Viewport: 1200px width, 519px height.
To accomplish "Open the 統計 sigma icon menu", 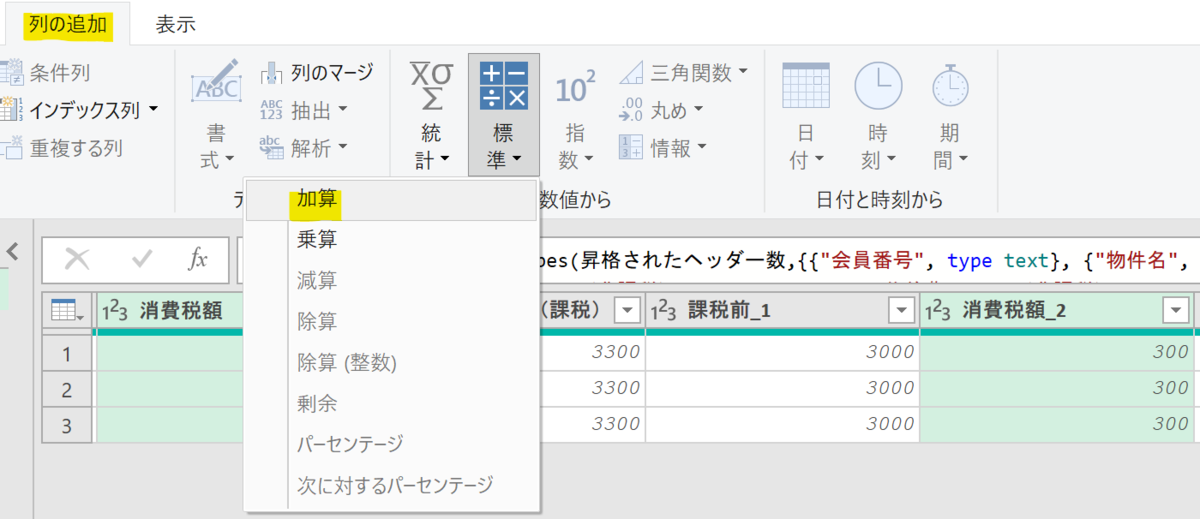I will (432, 85).
